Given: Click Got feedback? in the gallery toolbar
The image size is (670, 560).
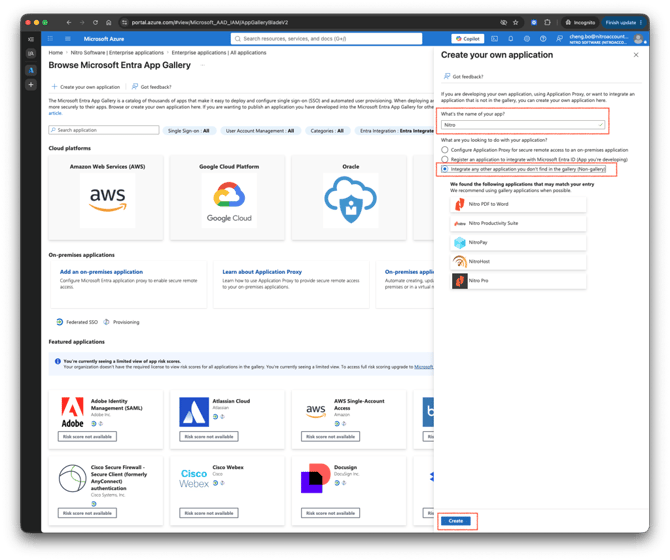Looking at the screenshot, I should [152, 87].
